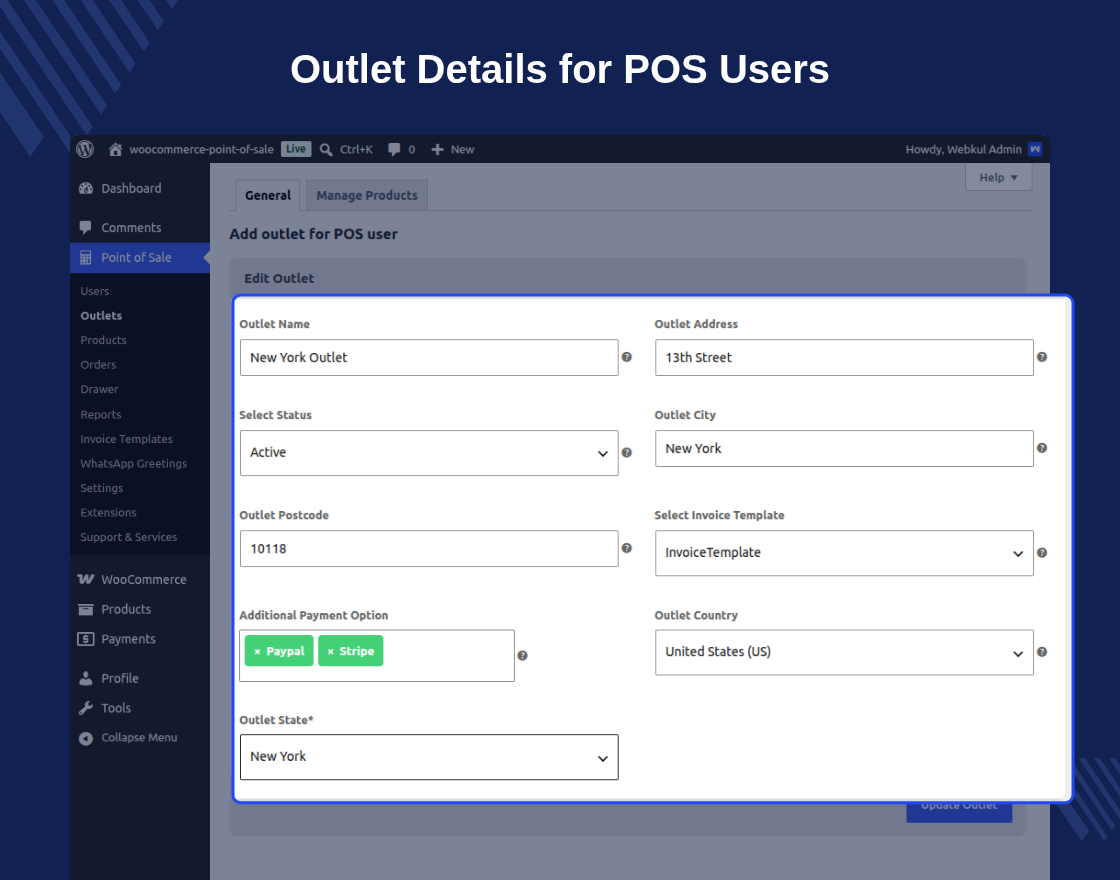Open the Select Status dropdown

point(429,453)
